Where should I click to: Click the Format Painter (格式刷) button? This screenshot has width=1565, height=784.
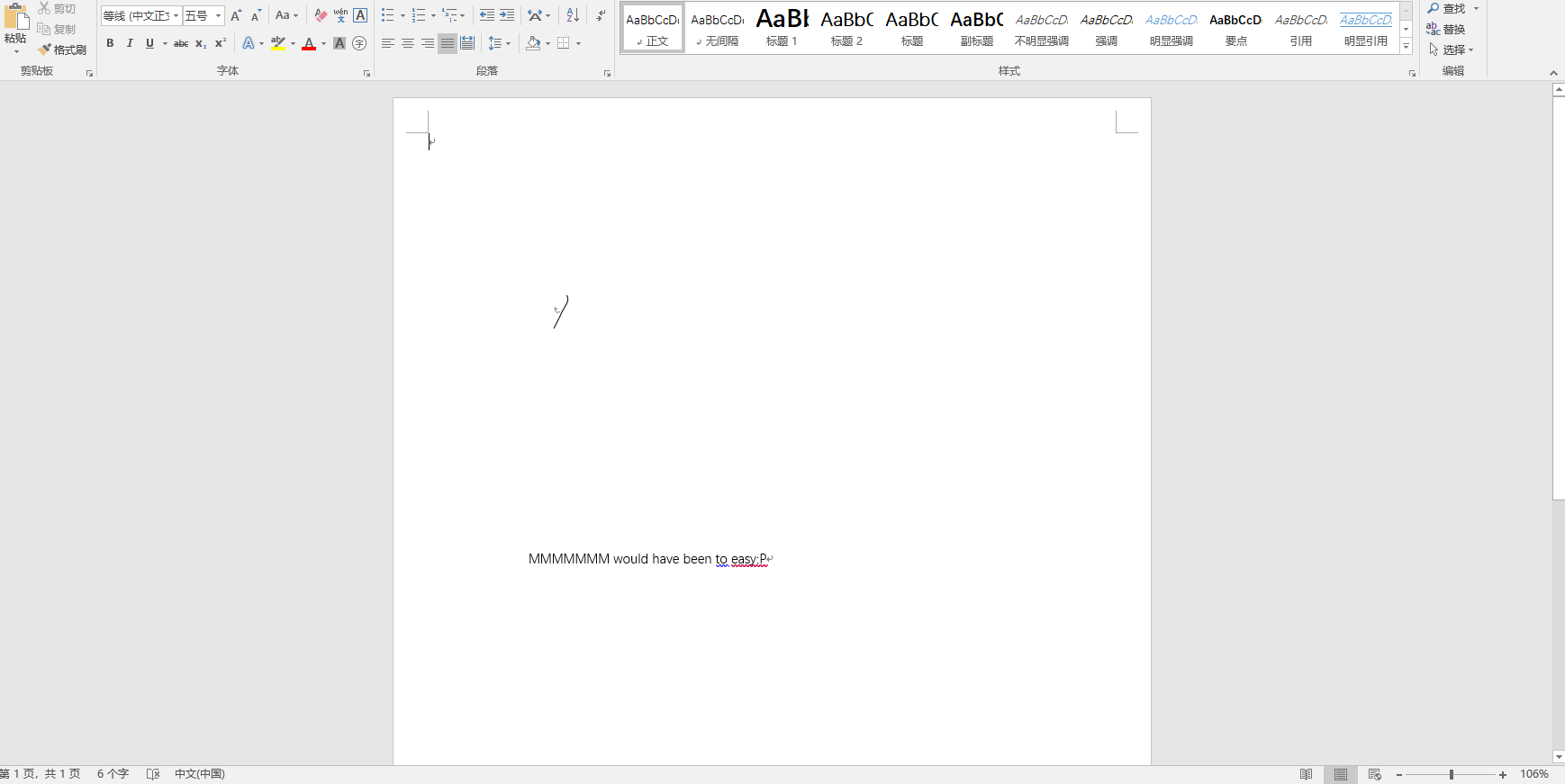(x=62, y=50)
